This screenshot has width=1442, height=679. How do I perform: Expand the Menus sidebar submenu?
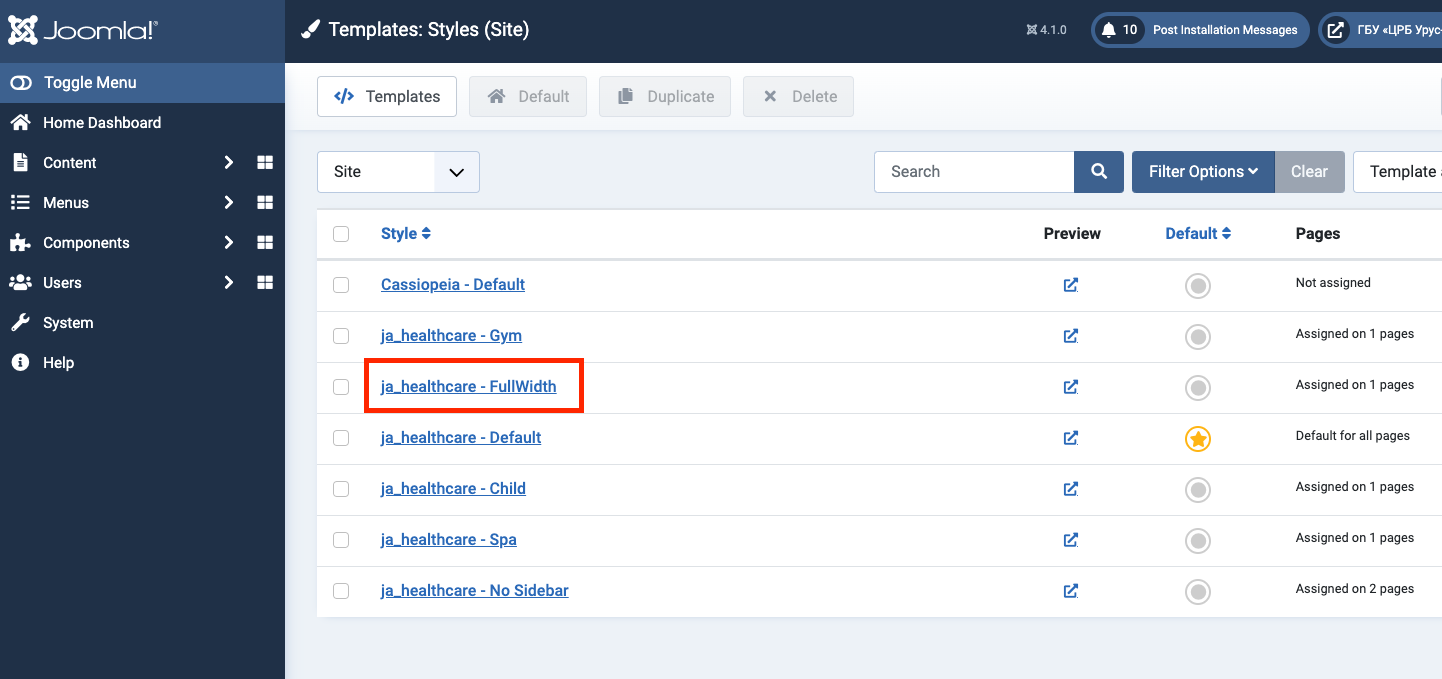[229, 203]
